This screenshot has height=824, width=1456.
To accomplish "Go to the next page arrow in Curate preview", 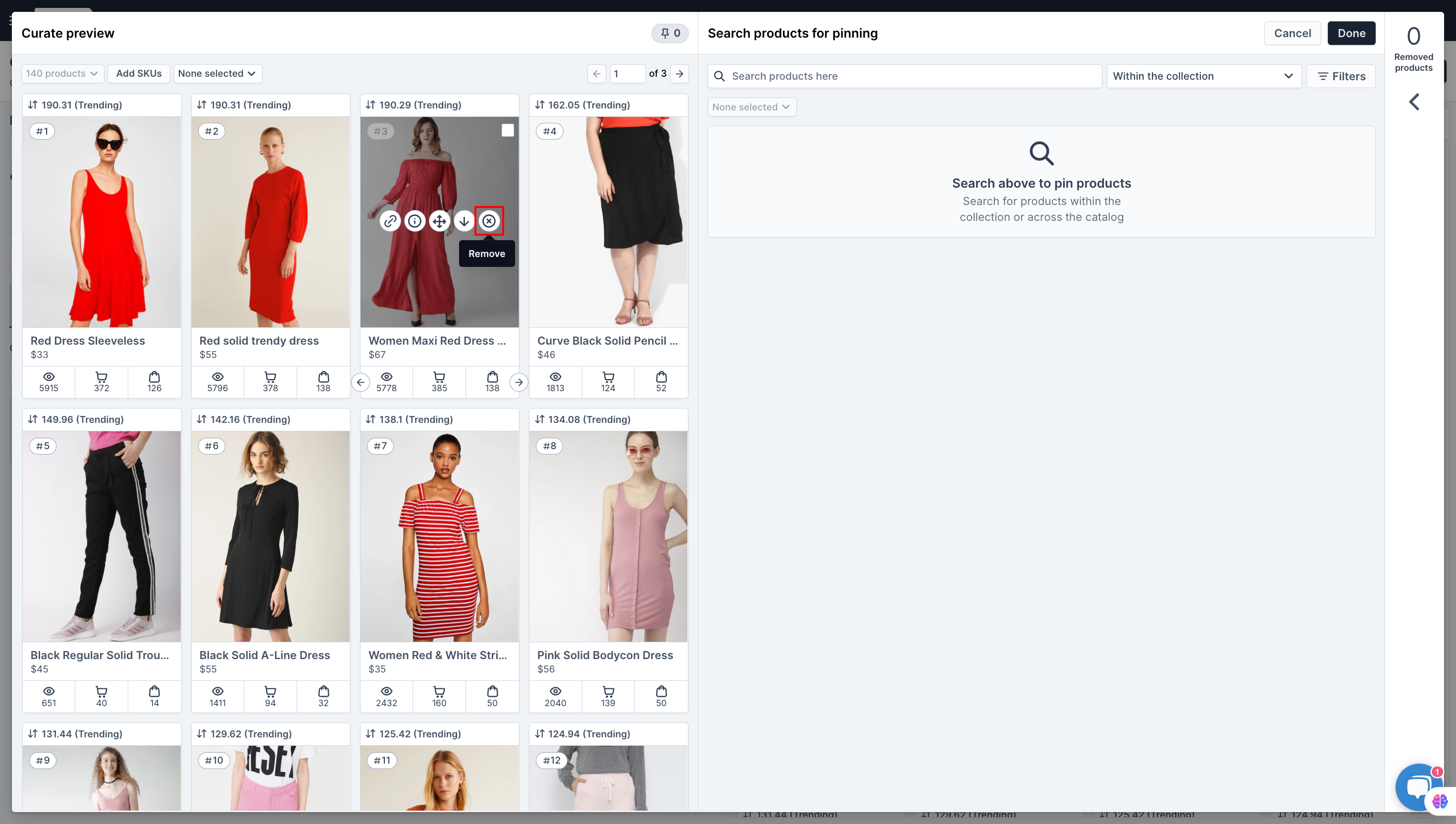I will 679,74.
